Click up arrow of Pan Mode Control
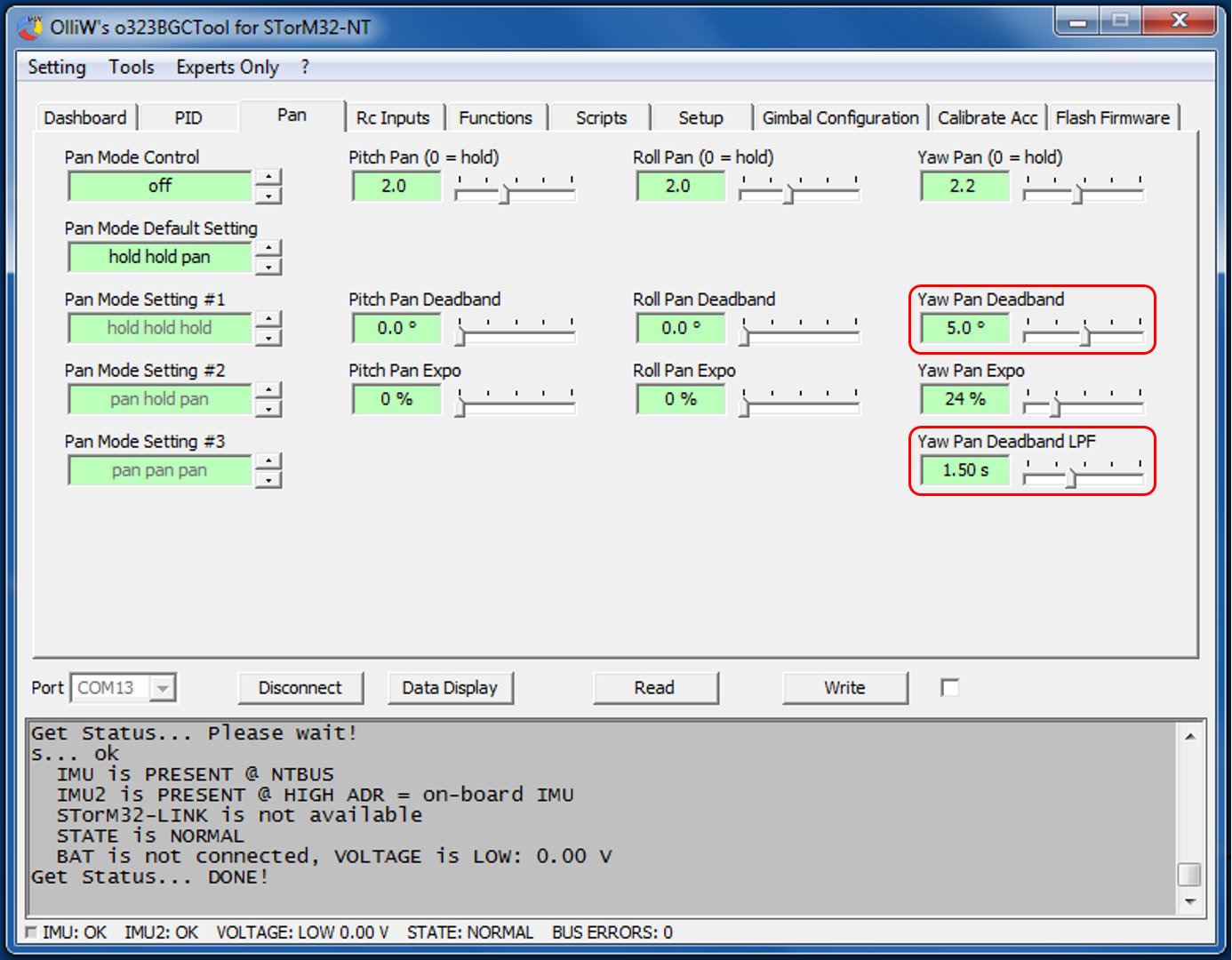Screen dimensions: 1232x960 pyautogui.click(x=268, y=177)
